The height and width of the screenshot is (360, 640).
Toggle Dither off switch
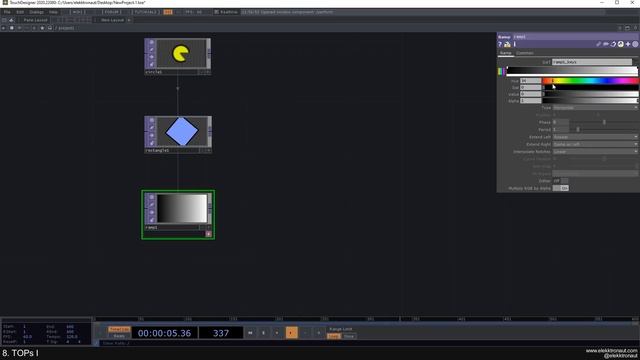click(x=560, y=181)
